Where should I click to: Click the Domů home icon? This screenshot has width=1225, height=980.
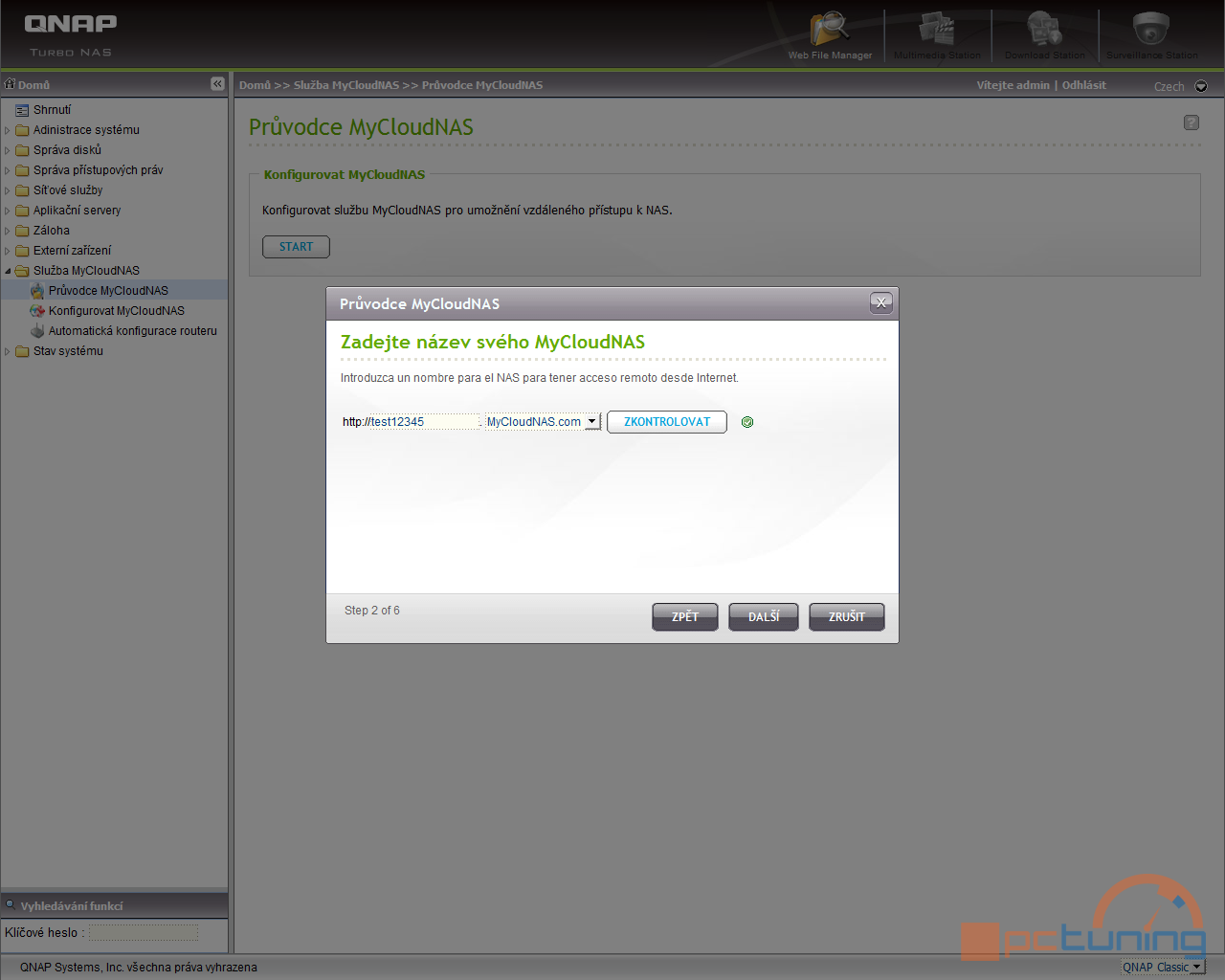[x=11, y=84]
